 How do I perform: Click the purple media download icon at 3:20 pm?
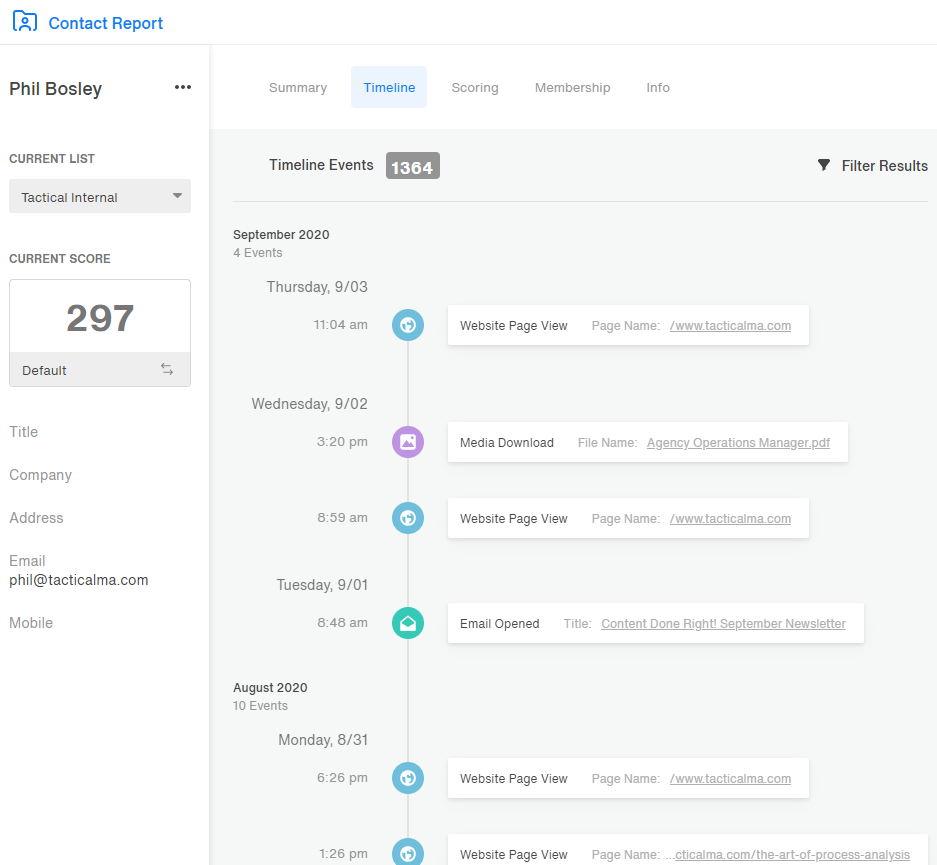[408, 442]
